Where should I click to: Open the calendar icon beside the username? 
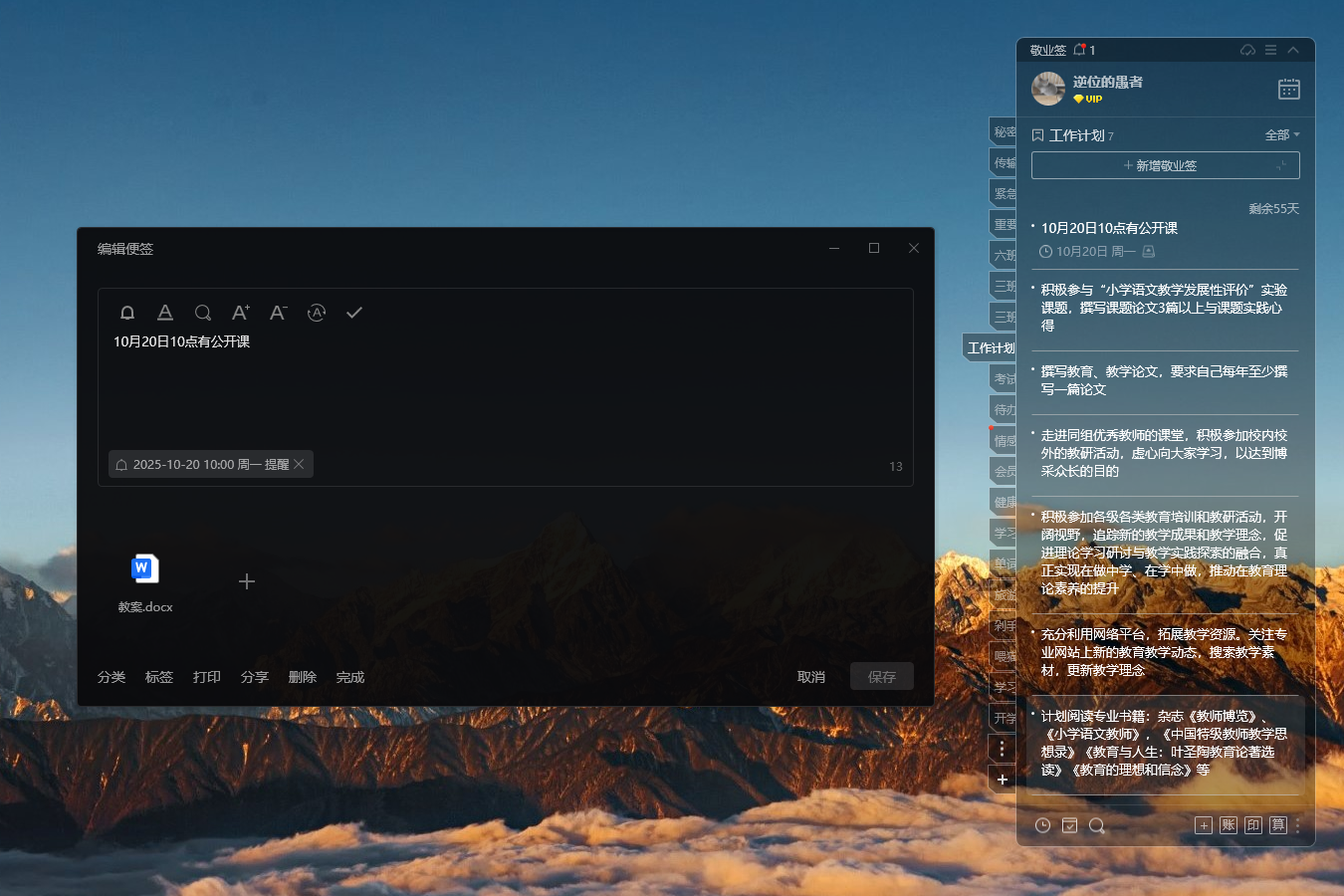coord(1289,89)
